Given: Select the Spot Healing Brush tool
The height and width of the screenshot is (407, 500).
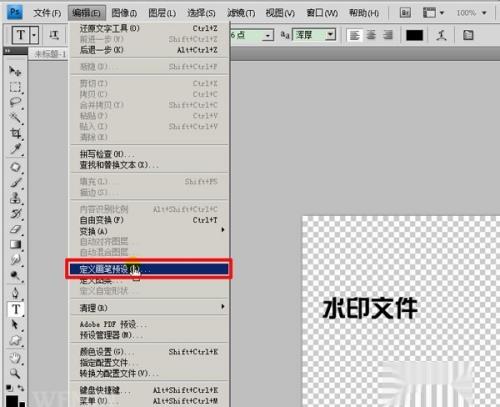Looking at the screenshot, I should pyautogui.click(x=15, y=167).
